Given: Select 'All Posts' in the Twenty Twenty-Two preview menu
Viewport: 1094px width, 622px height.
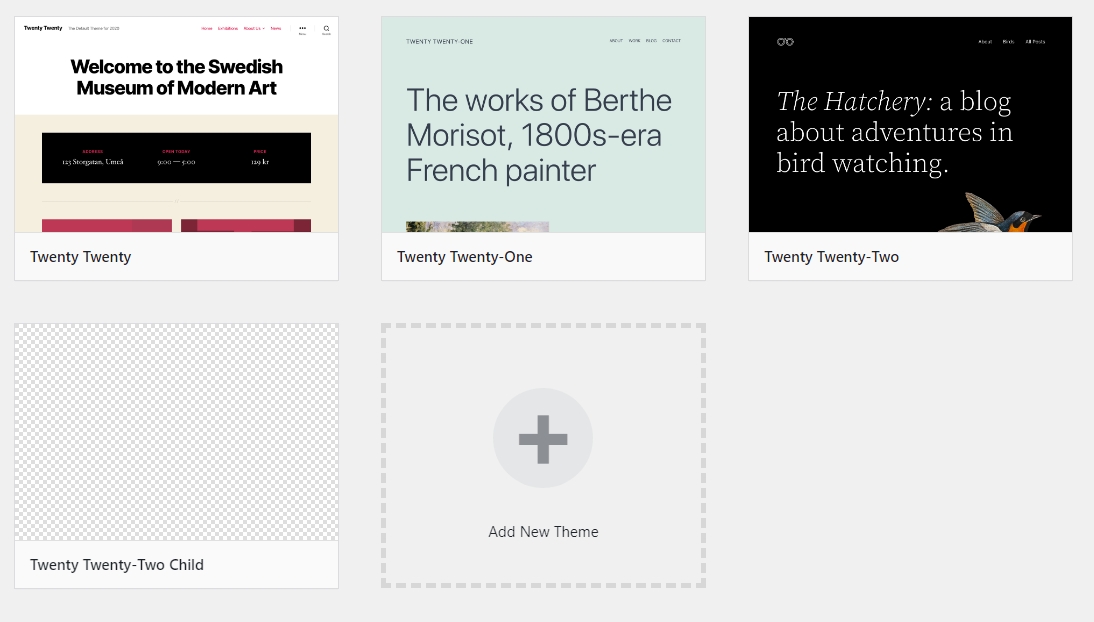Looking at the screenshot, I should pyautogui.click(x=1035, y=41).
